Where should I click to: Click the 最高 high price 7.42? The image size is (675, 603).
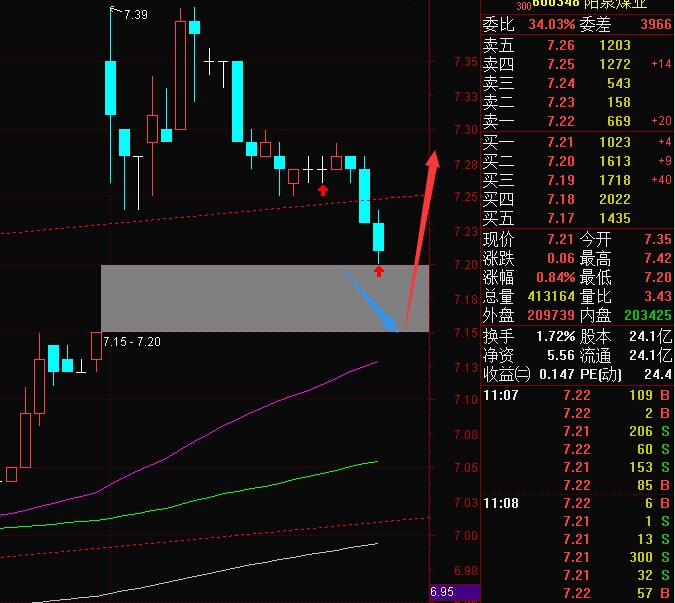click(x=657, y=258)
